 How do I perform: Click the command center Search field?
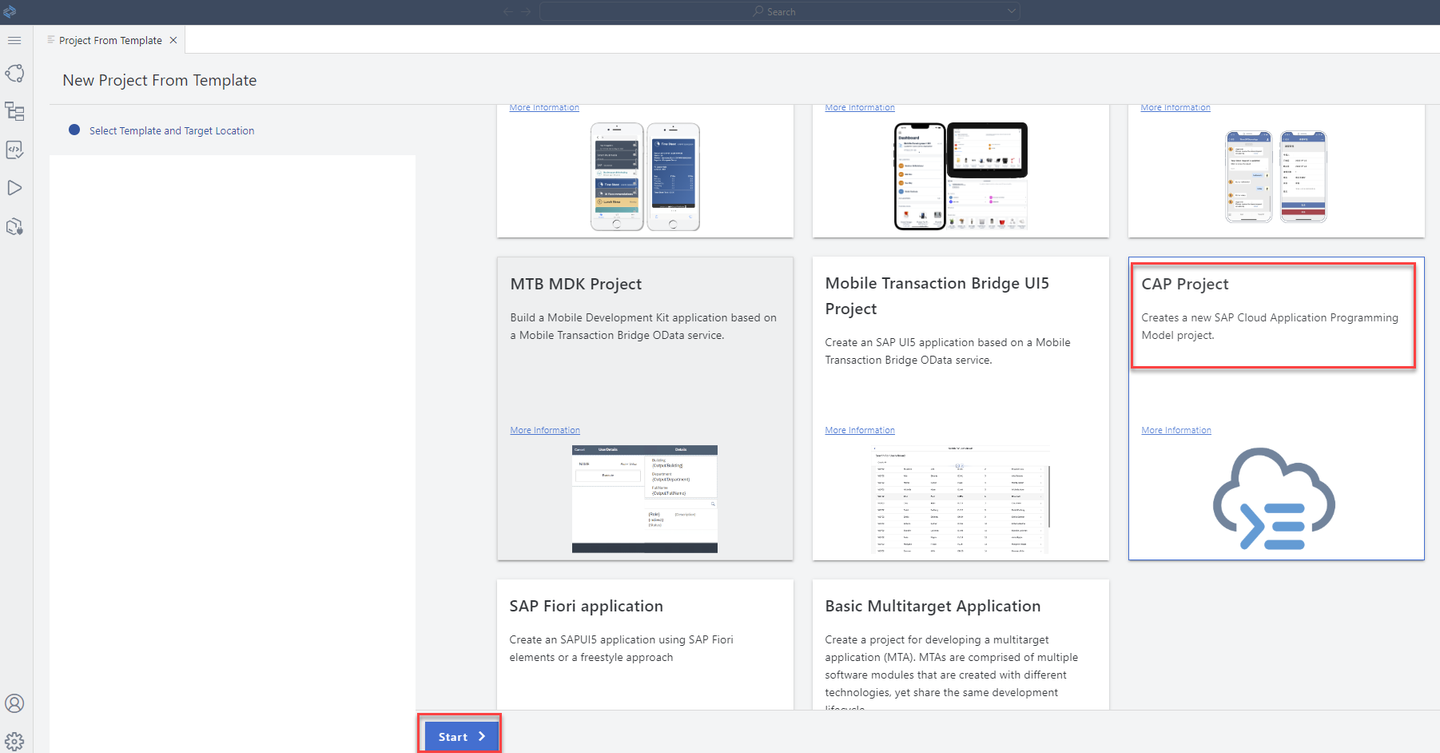coord(780,12)
